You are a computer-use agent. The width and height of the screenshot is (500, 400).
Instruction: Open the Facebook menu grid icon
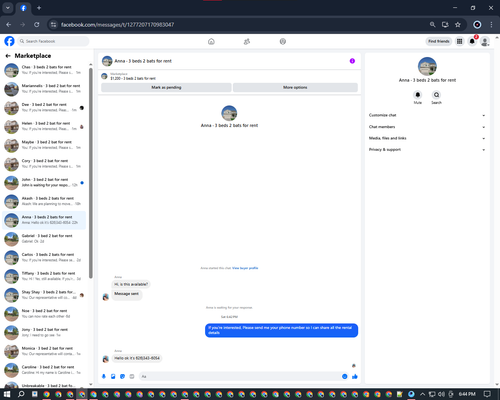459,41
